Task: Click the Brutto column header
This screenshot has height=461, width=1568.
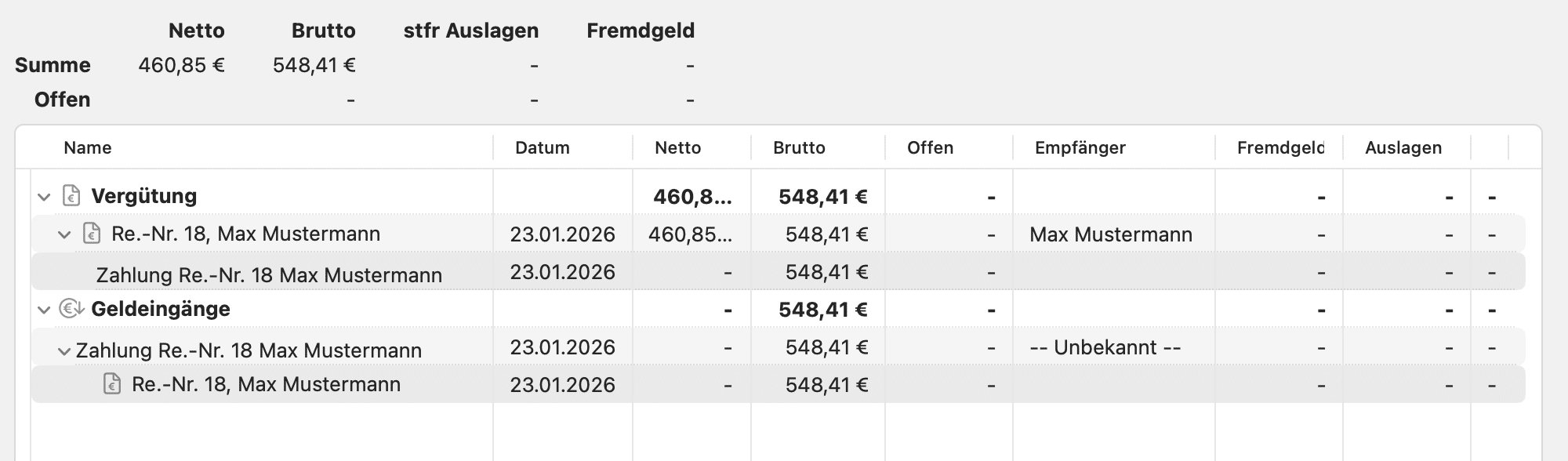Action: tap(799, 148)
